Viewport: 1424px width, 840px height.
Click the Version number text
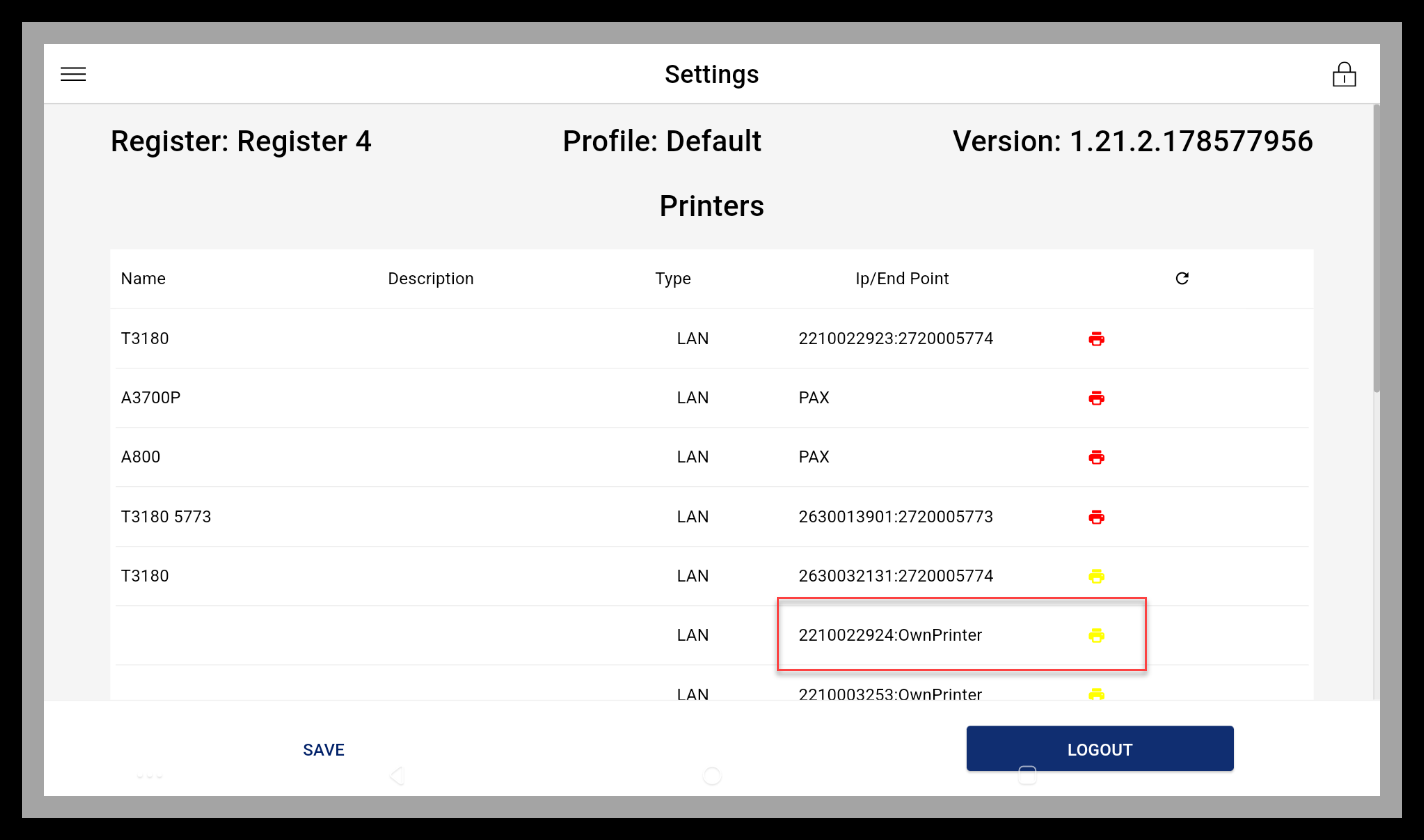click(x=1133, y=142)
